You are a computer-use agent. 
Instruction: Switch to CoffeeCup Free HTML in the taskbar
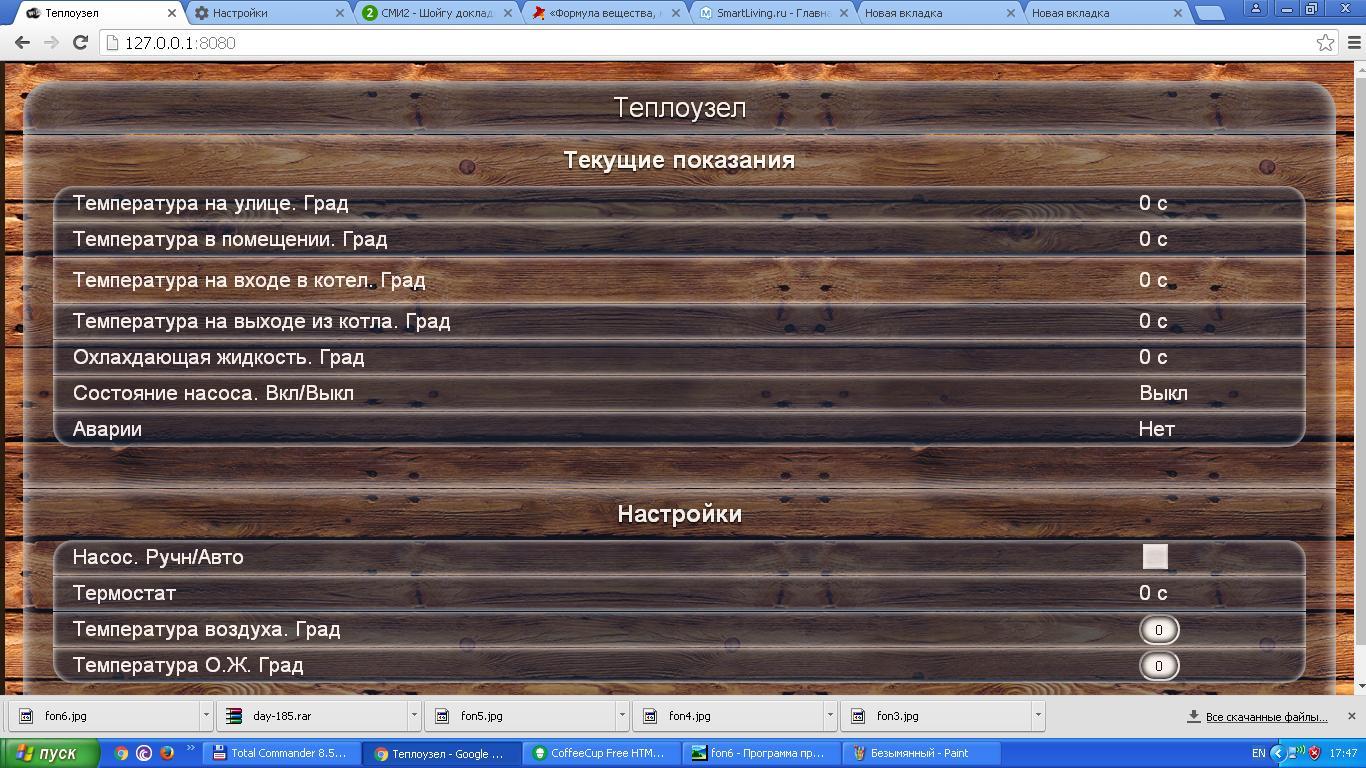pos(602,753)
